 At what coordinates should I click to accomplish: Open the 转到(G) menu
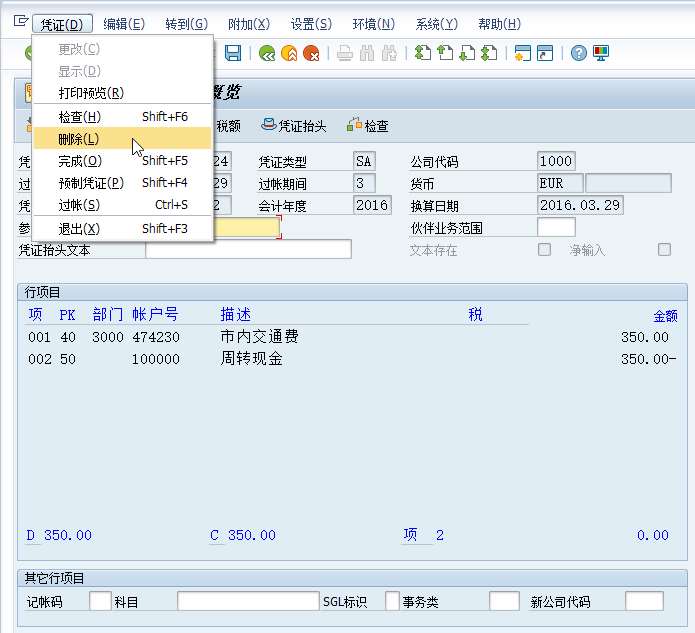(187, 24)
